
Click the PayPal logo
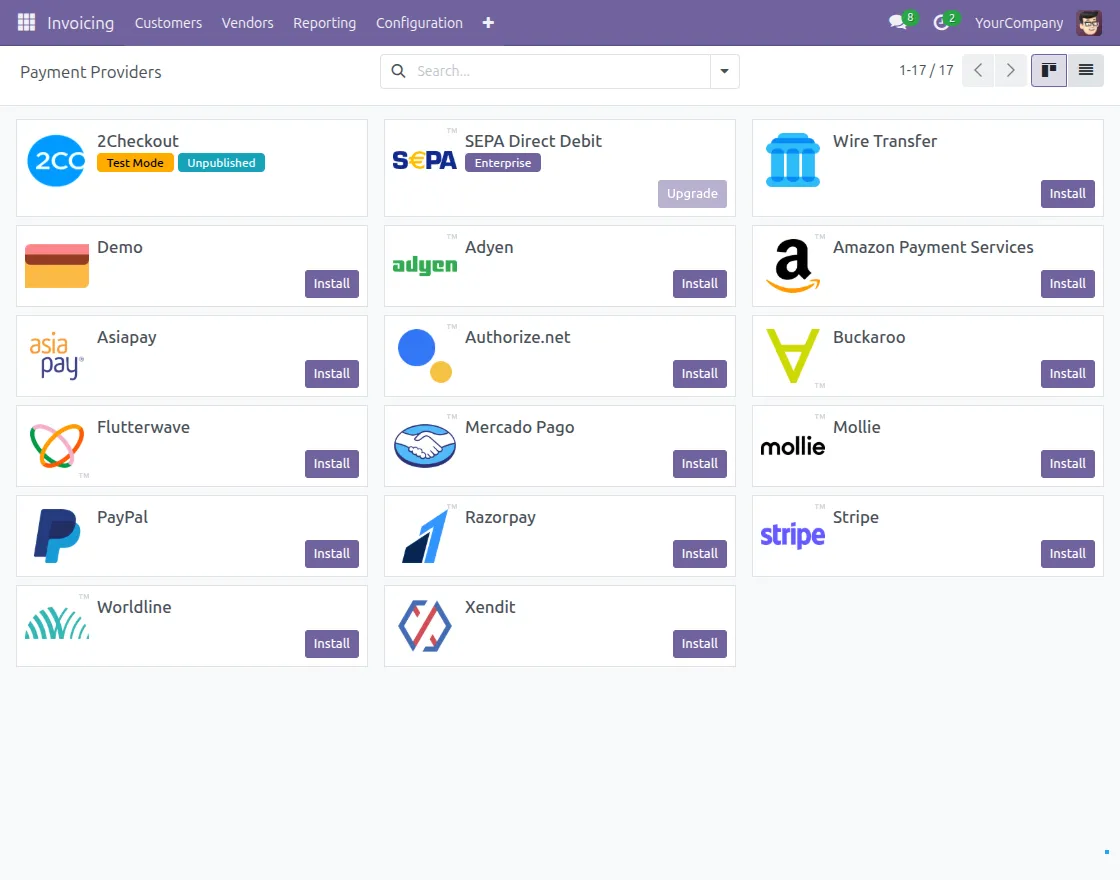[56, 536]
